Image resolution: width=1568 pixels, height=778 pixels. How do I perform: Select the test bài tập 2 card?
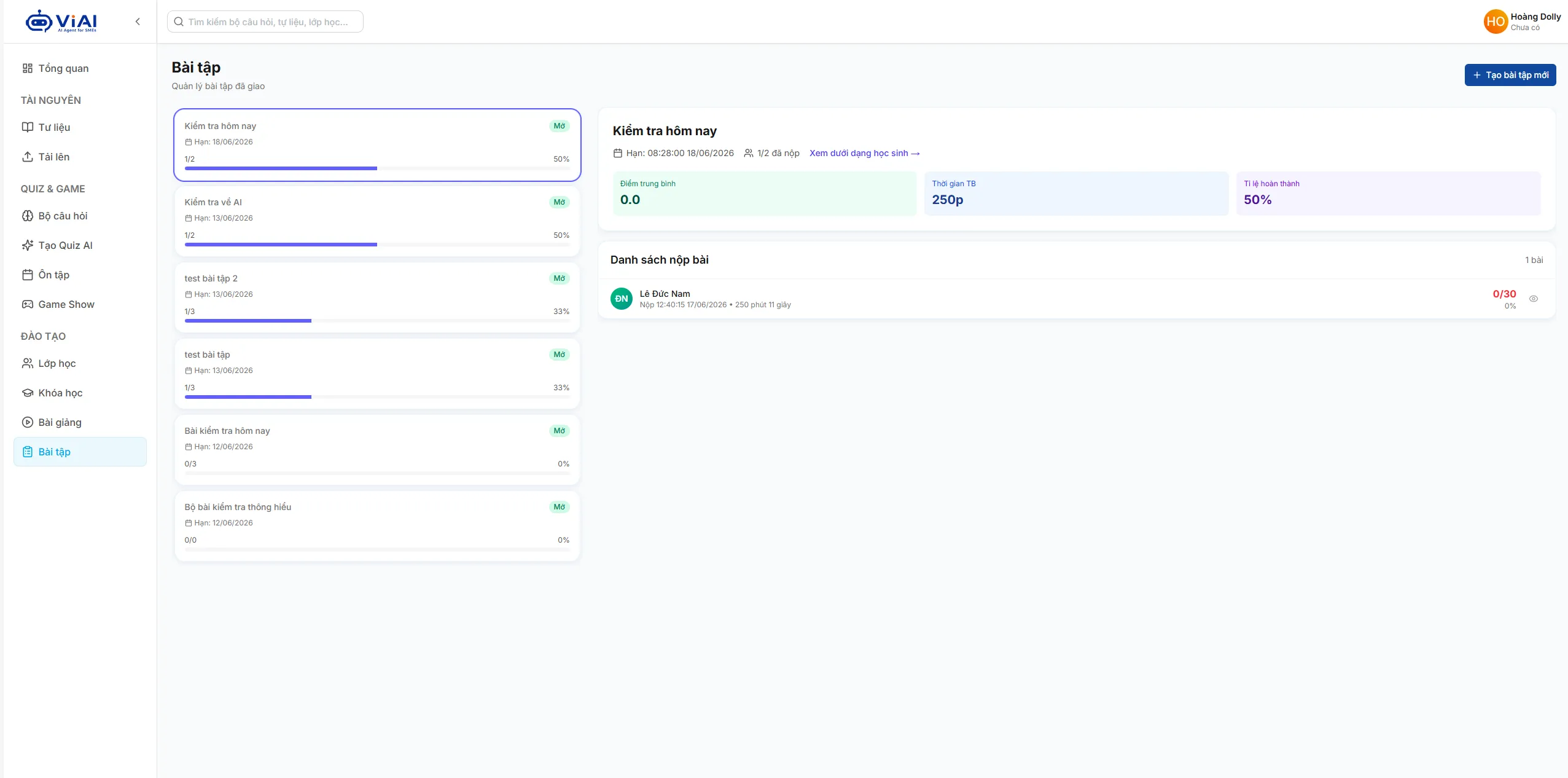(x=377, y=298)
